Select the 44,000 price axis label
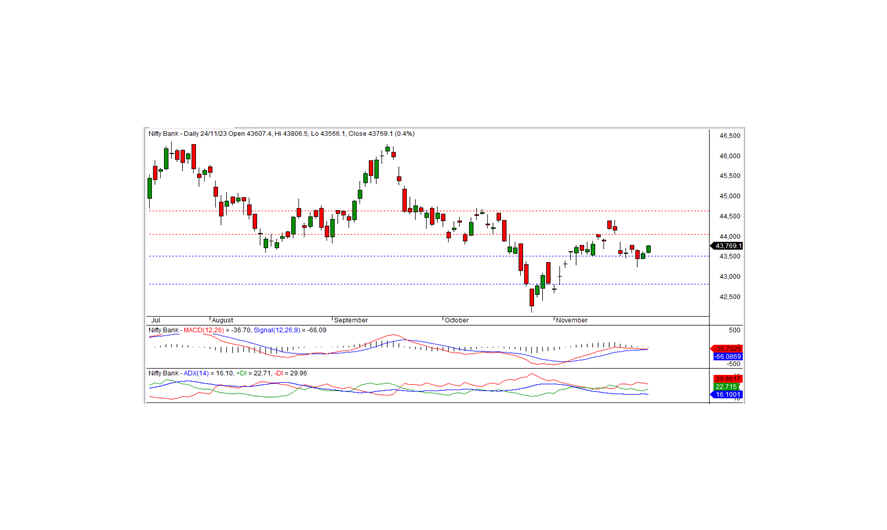 730,236
